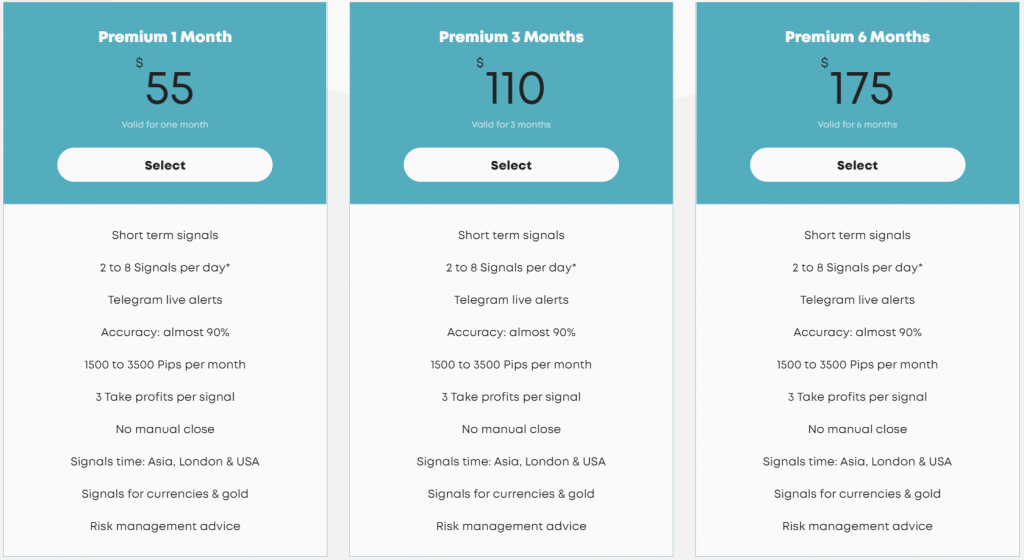This screenshot has height=560, width=1024.
Task: Click 'No manual close' in 3 Months plan
Action: 511,429
